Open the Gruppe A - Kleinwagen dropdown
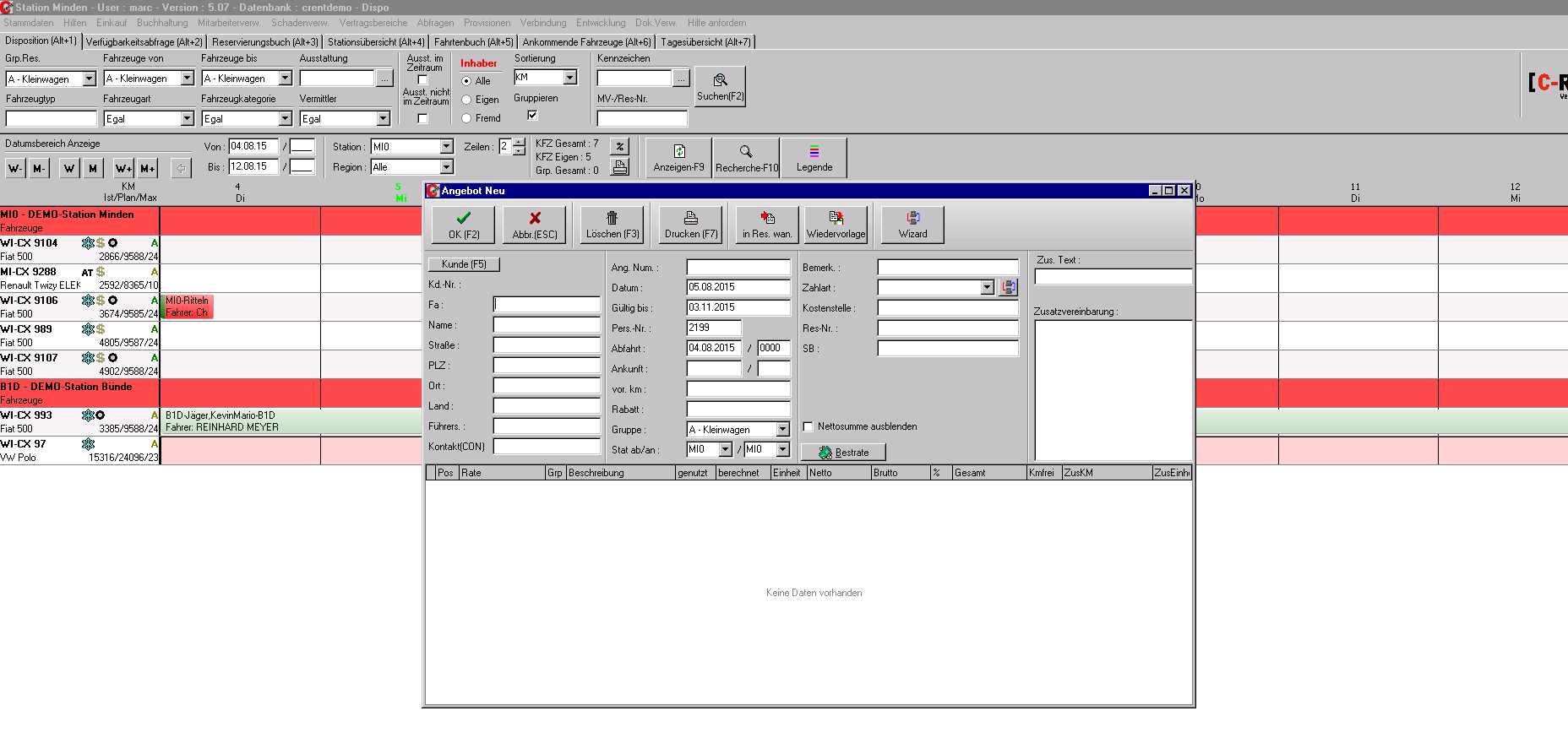 click(782, 430)
